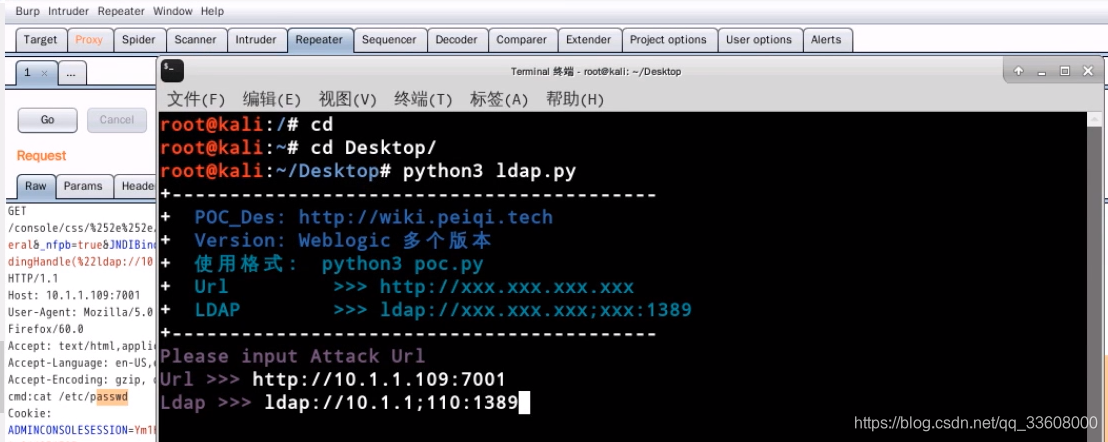Close Repeater request tab 1
This screenshot has height=442, width=1108.
(45, 73)
